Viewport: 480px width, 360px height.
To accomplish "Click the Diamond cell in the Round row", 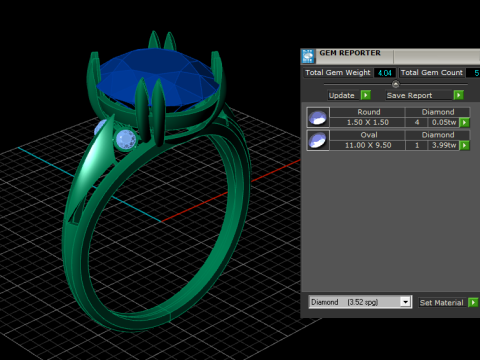I will tap(438, 112).
